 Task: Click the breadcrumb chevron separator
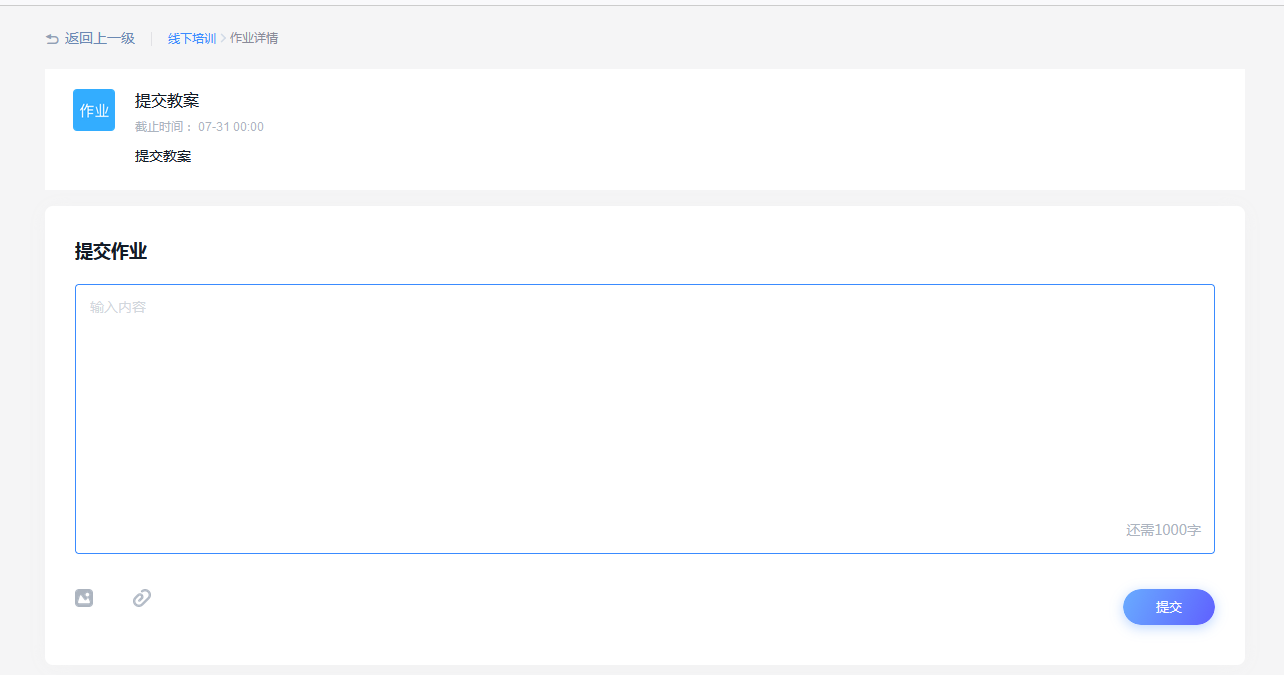click(223, 39)
